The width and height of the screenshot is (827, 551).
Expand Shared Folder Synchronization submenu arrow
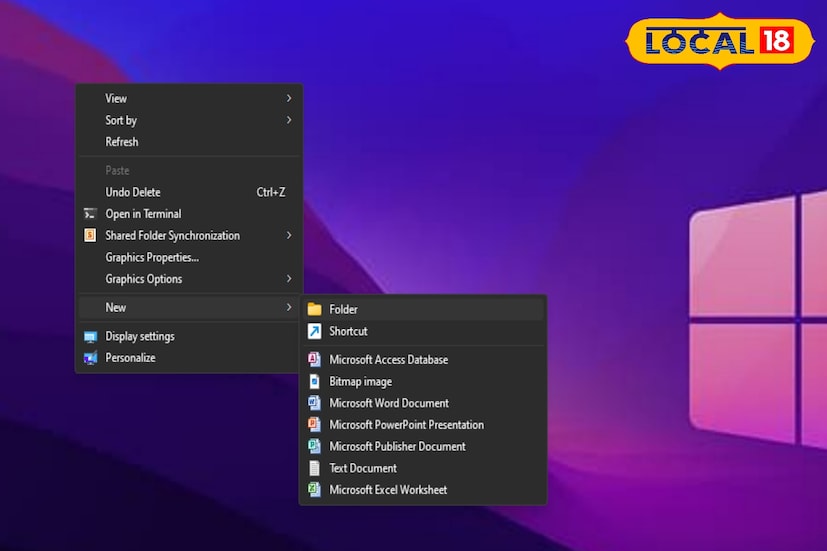(x=289, y=236)
